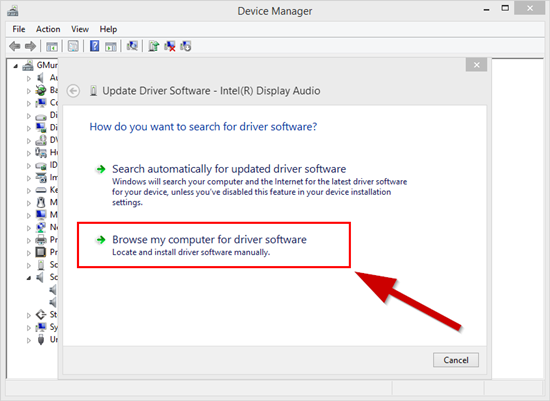550x401 pixels.
Task: Select the network adapters icon in the Ne row
Action: click(x=41, y=227)
